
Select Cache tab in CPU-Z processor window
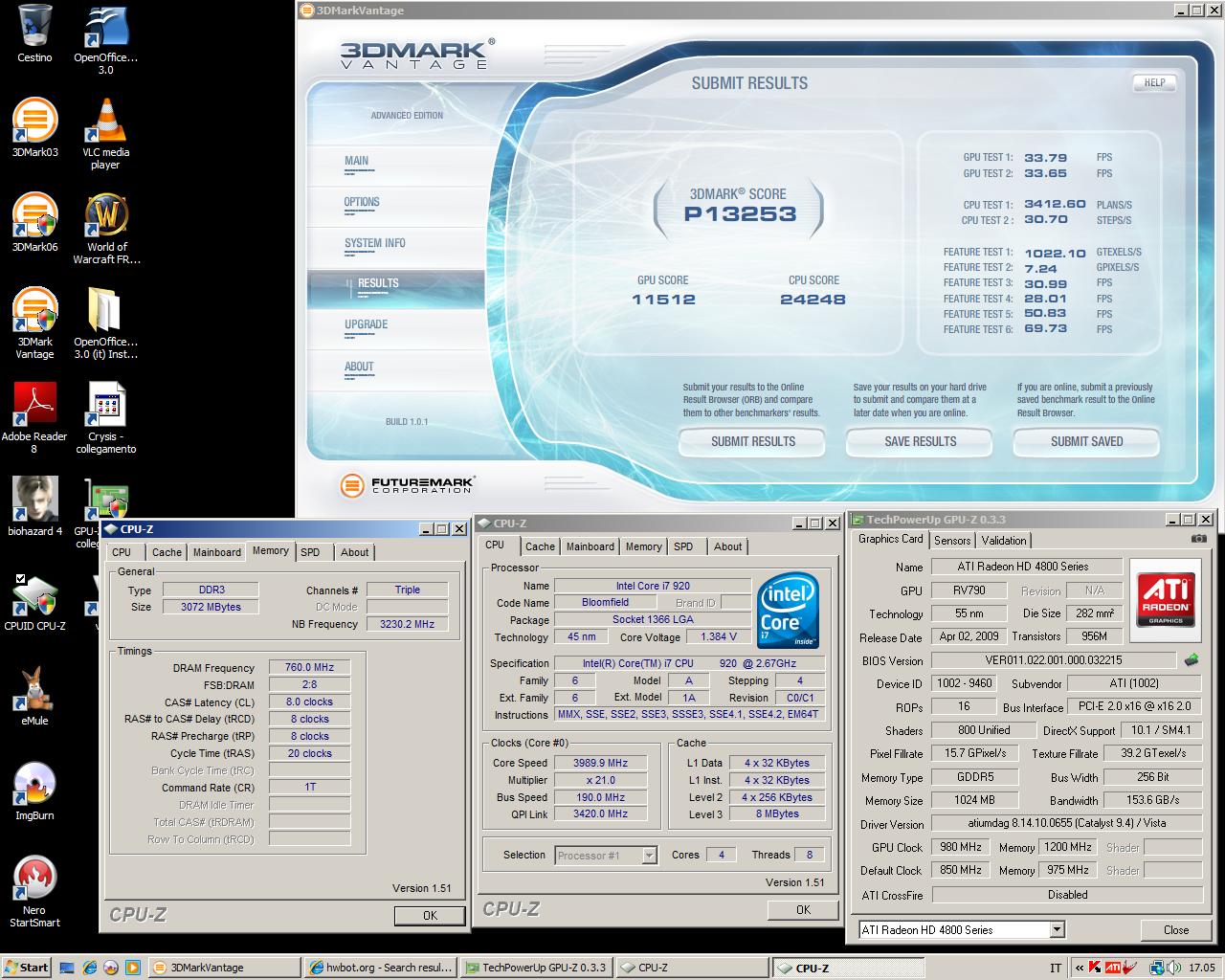pyautogui.click(x=540, y=546)
